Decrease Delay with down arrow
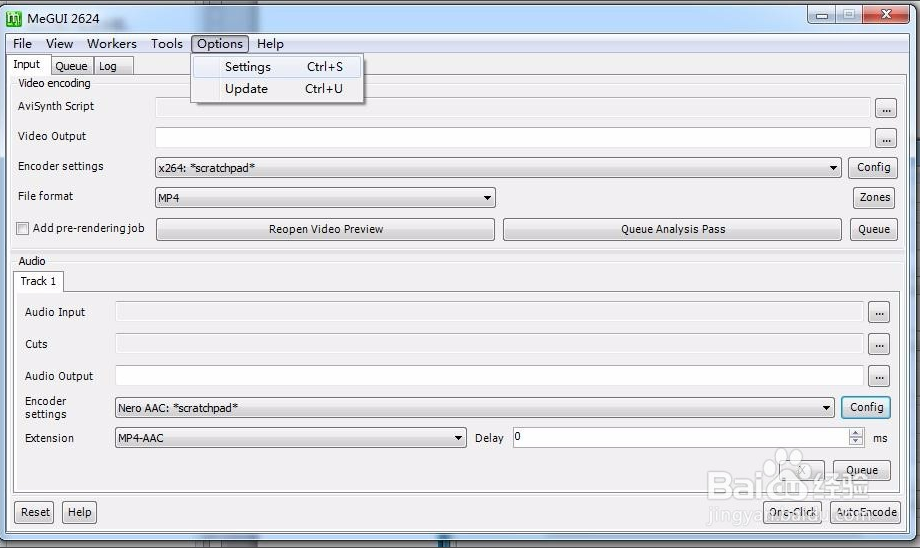The height and width of the screenshot is (548, 920). tap(855, 441)
